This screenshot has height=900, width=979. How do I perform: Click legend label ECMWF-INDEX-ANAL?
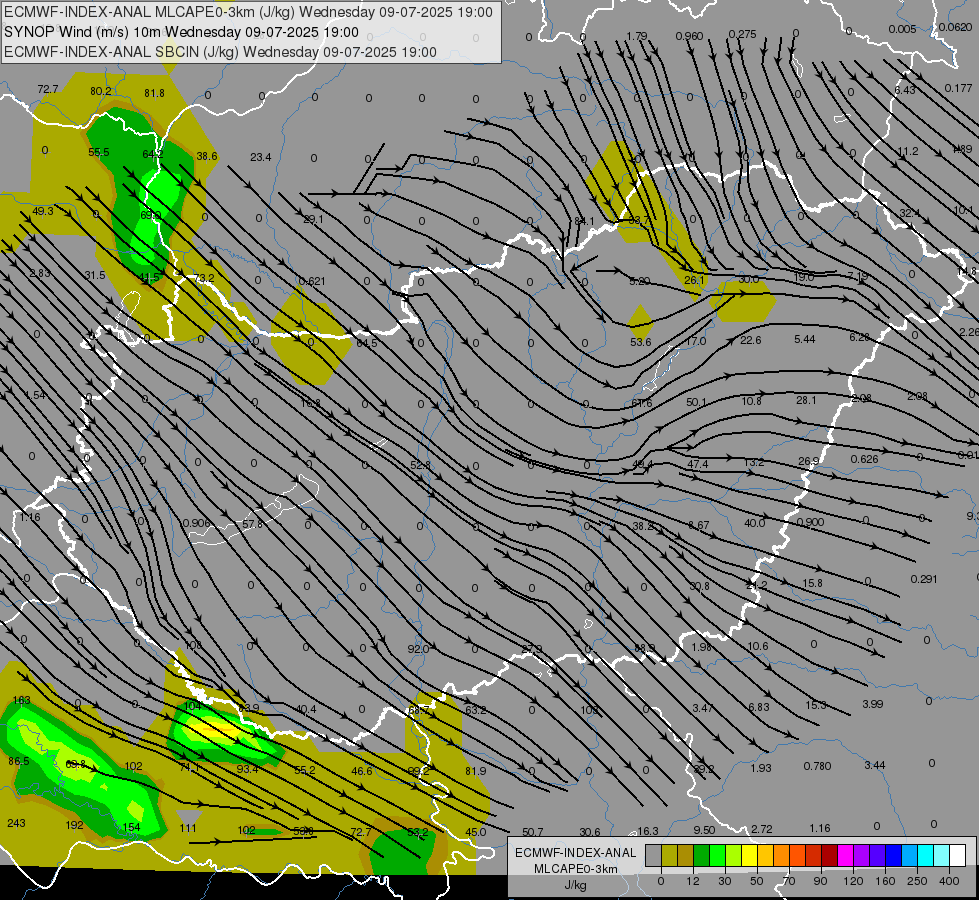pos(575,853)
